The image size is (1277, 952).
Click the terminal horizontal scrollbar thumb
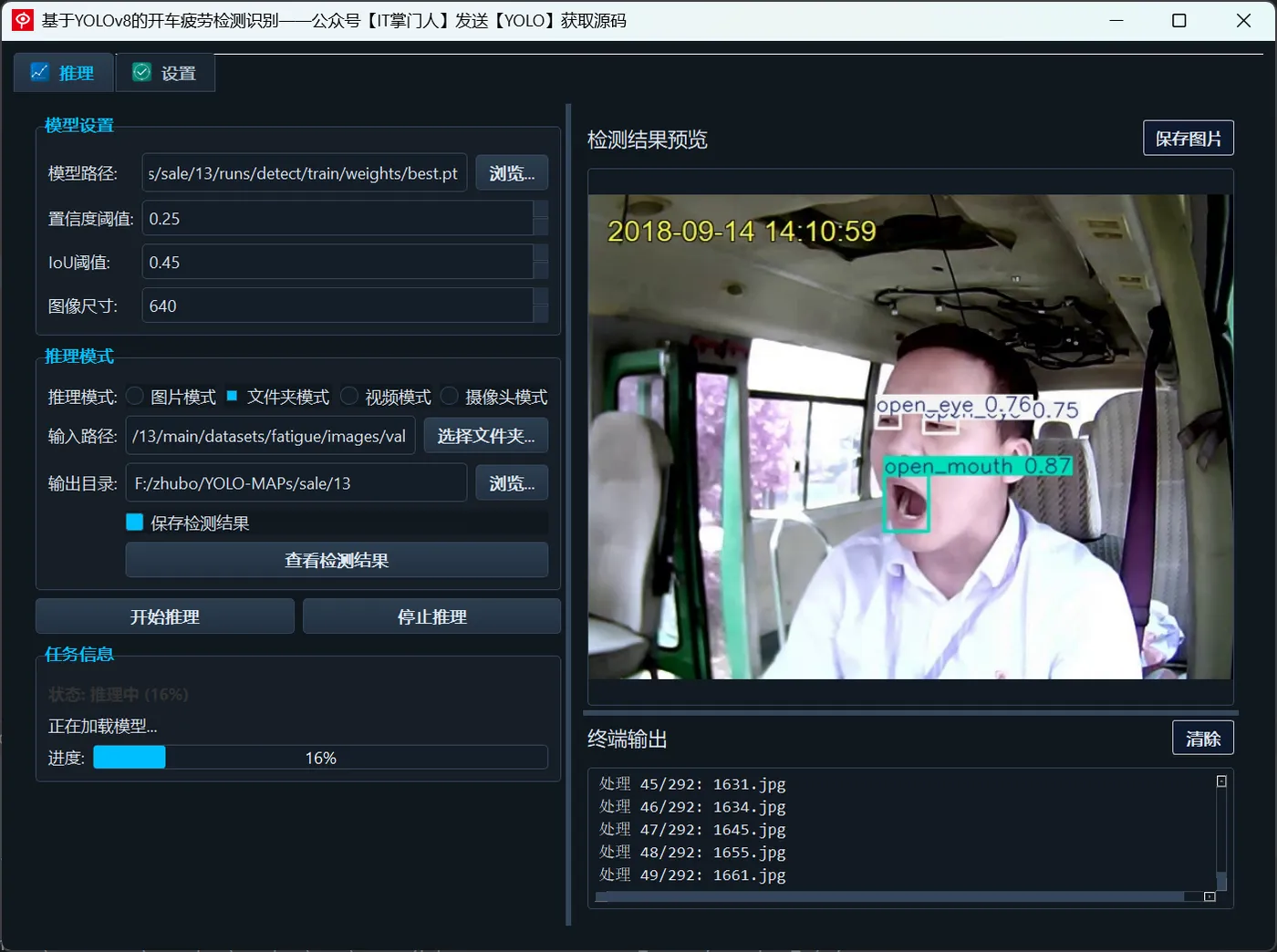(x=890, y=896)
